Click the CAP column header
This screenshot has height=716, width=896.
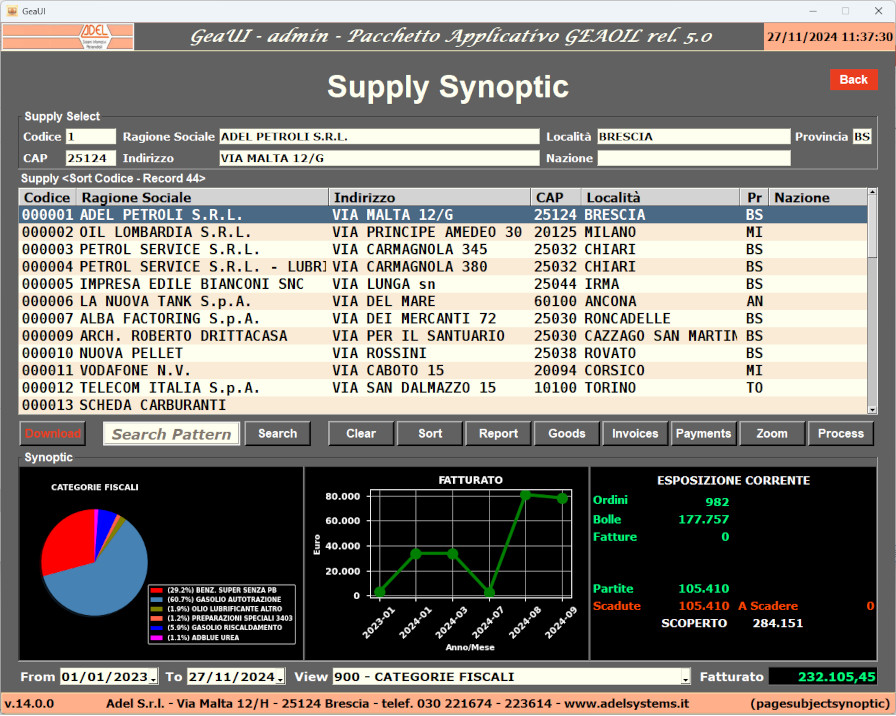point(556,198)
